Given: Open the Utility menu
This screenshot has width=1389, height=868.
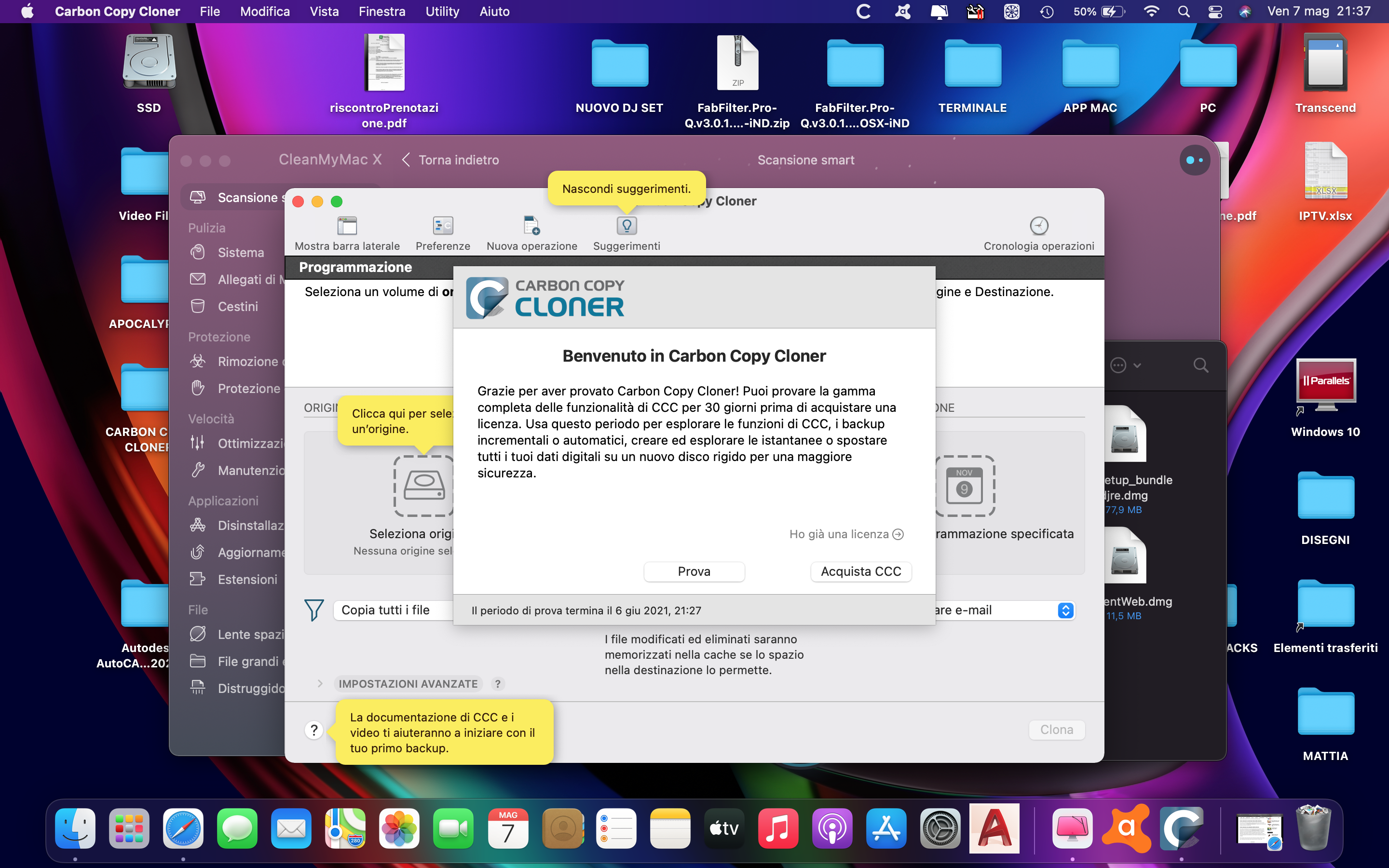Looking at the screenshot, I should tap(442, 12).
